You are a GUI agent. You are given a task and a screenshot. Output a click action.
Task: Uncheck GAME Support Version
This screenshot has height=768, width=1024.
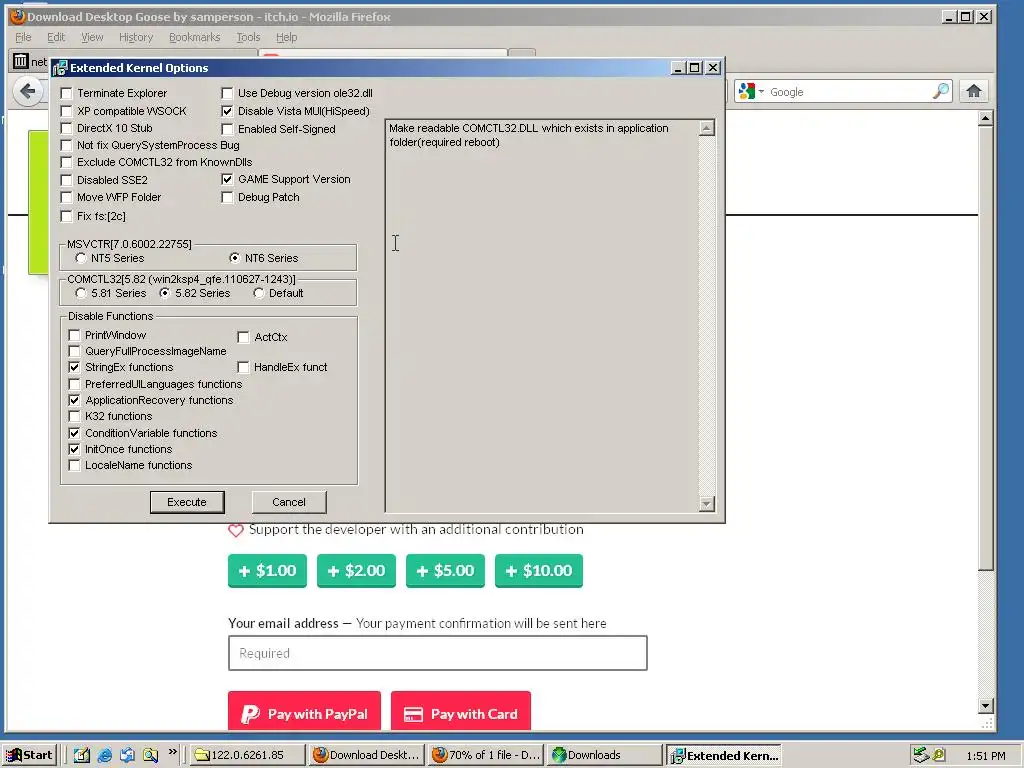point(227,179)
